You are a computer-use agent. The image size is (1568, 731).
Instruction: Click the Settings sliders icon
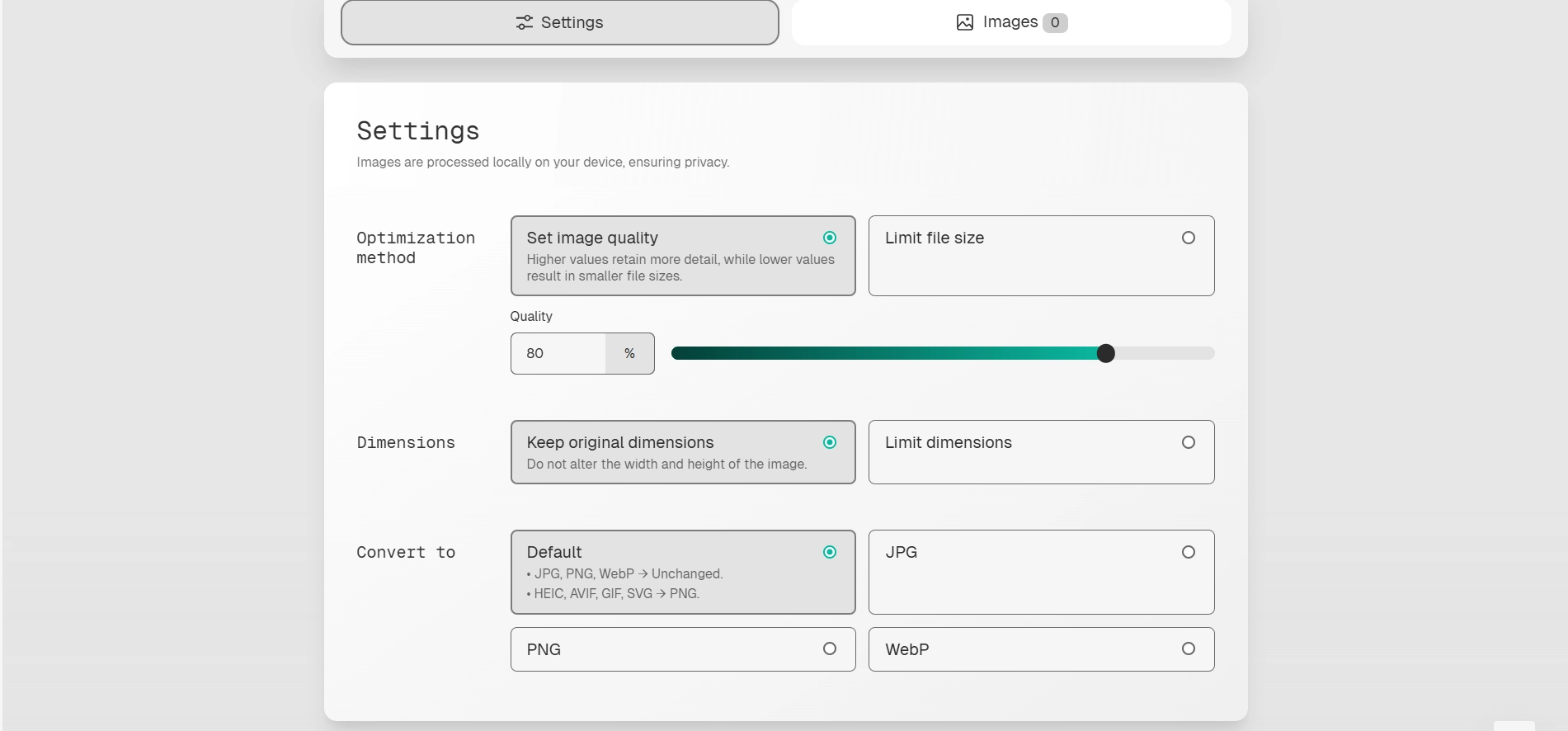[524, 22]
